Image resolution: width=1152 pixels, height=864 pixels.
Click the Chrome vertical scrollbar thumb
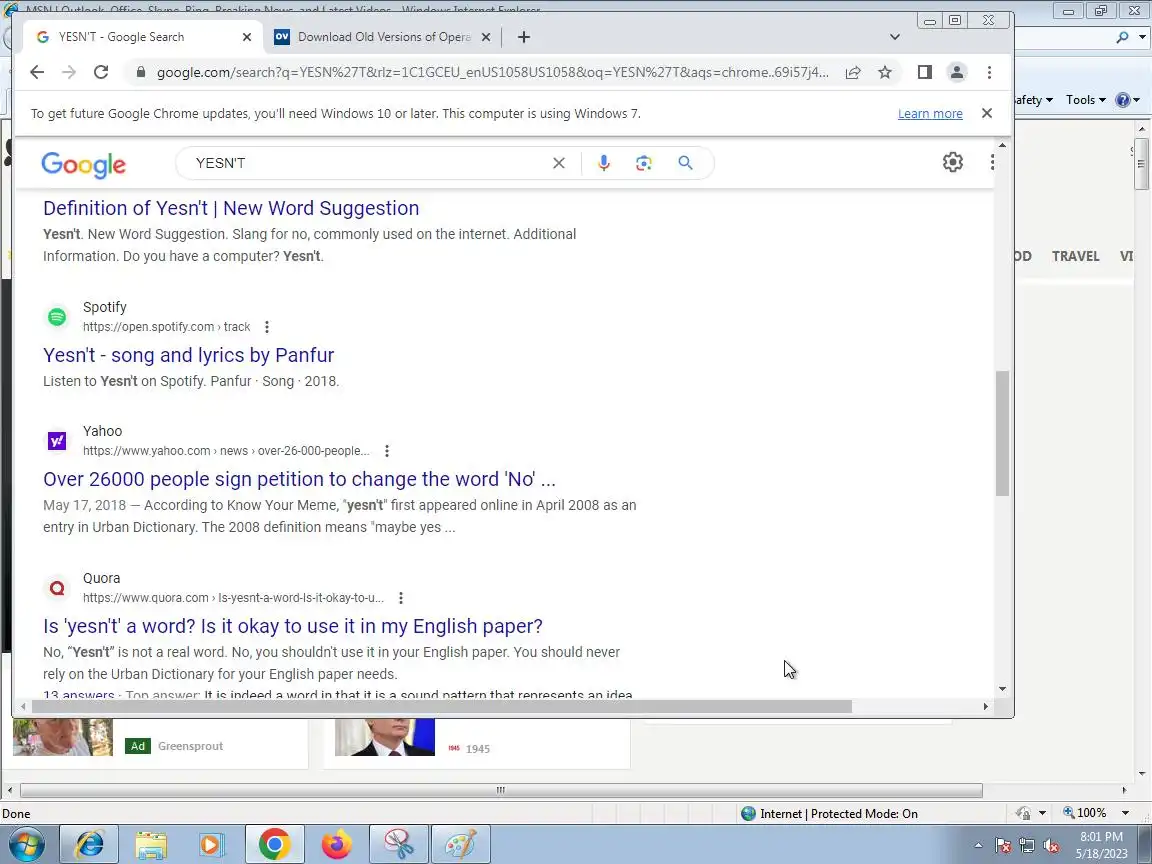pyautogui.click(x=1002, y=433)
